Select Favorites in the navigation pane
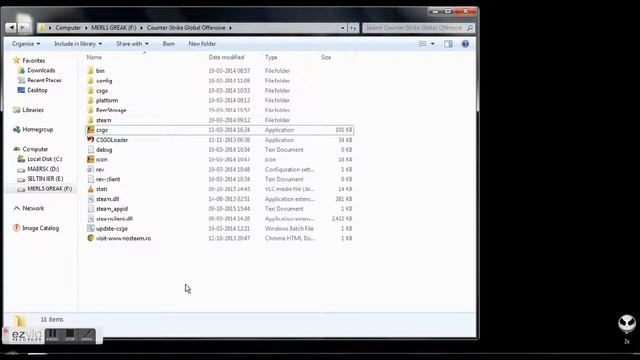640x360 pixels. pyautogui.click(x=33, y=60)
